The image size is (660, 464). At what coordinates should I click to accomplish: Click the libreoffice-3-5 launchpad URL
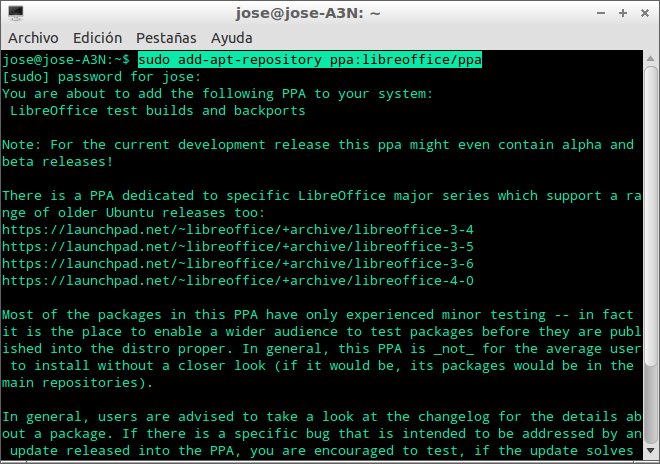click(x=238, y=247)
